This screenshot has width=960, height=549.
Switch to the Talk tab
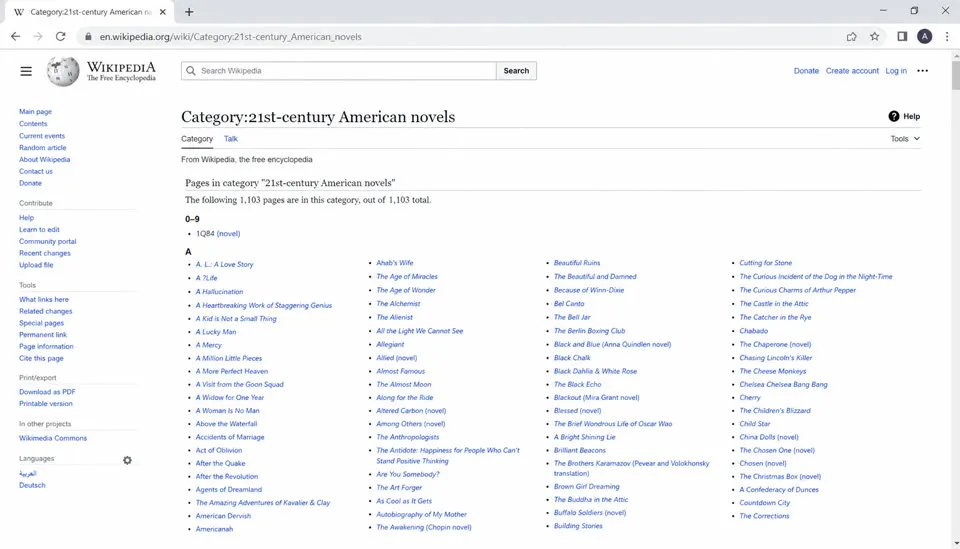tap(231, 139)
